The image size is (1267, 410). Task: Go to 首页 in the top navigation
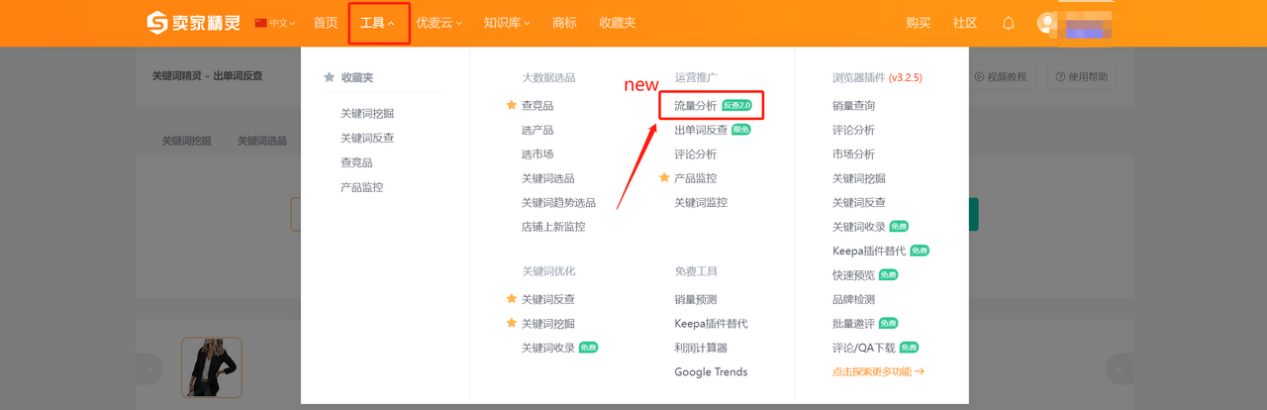pyautogui.click(x=325, y=23)
